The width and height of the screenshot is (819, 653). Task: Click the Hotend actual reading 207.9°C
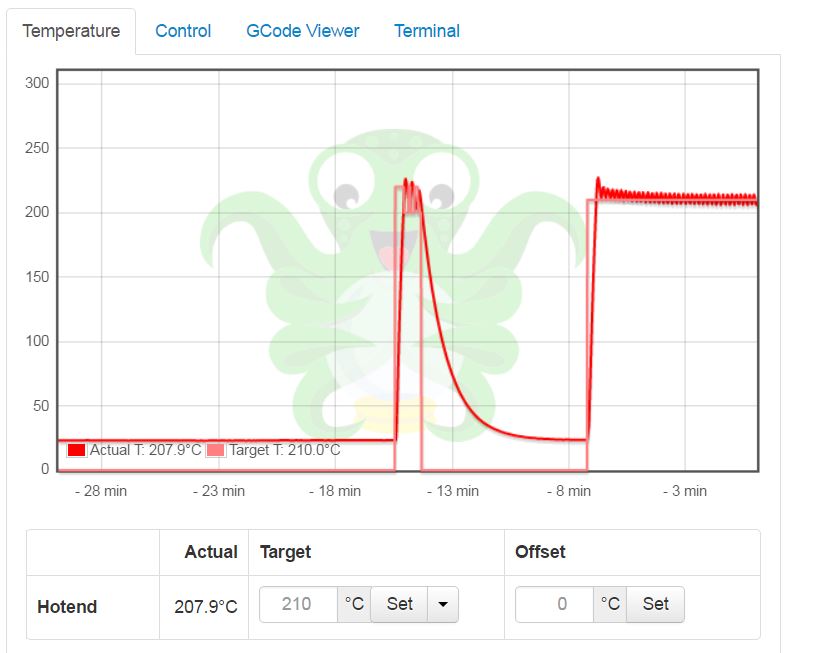click(x=205, y=607)
